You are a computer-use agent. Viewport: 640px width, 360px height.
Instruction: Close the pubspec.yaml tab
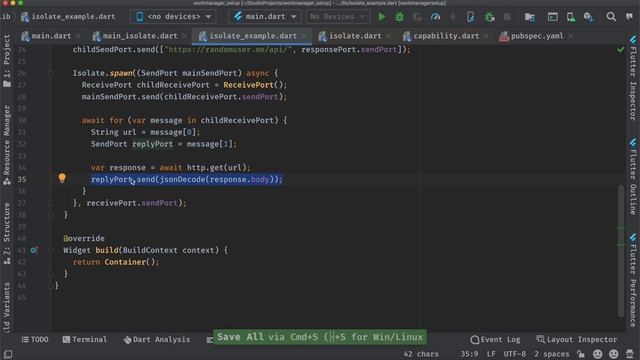(571, 36)
